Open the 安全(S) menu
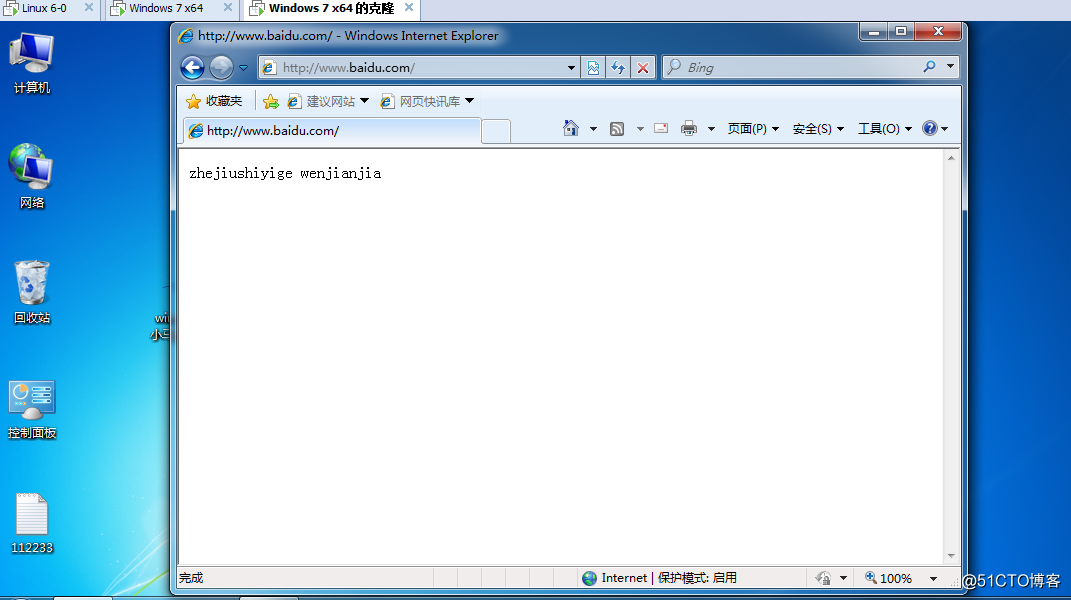1071x600 pixels. (x=818, y=128)
